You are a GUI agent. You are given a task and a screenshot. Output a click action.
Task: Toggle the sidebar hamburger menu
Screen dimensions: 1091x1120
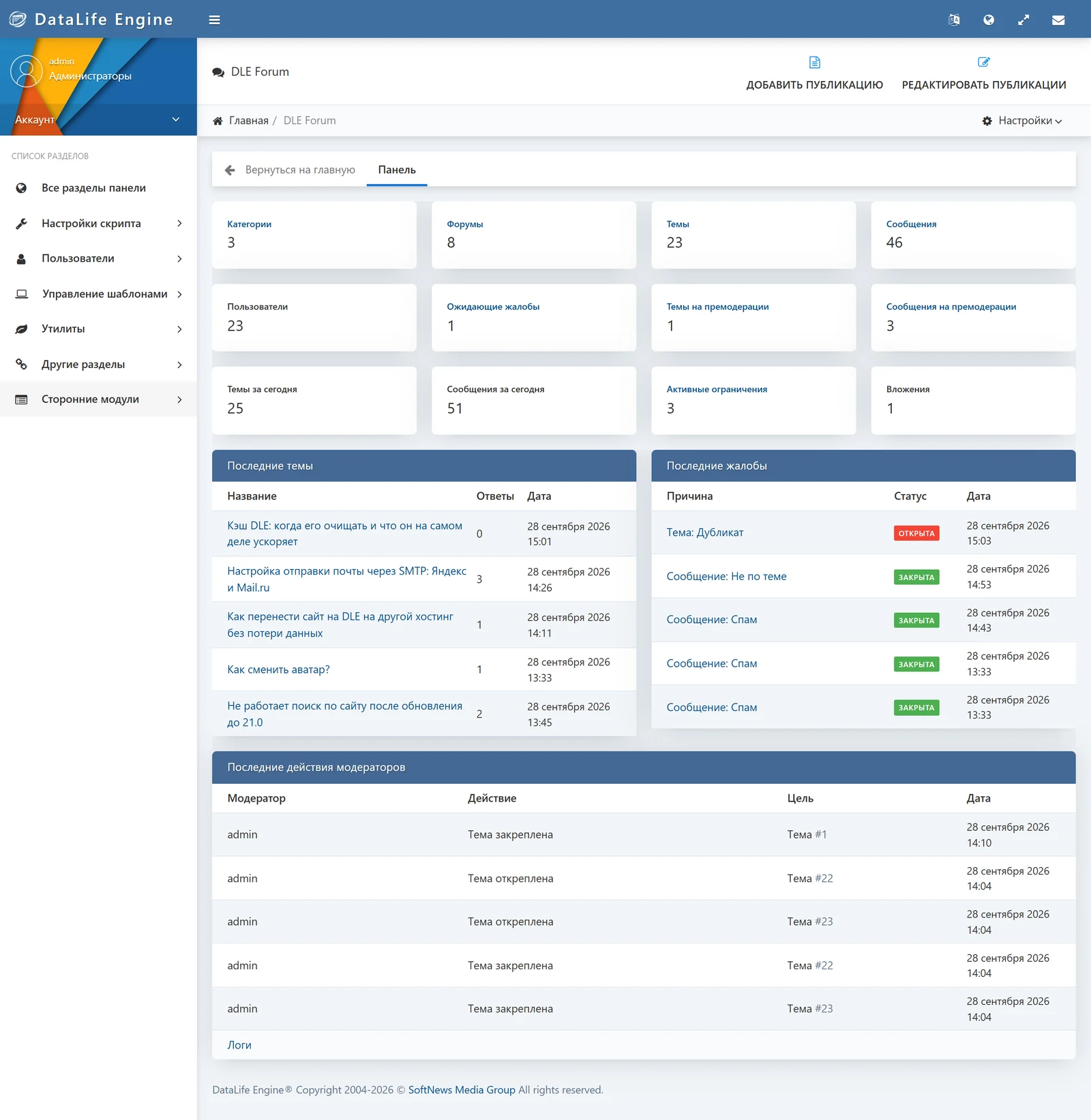coord(214,20)
